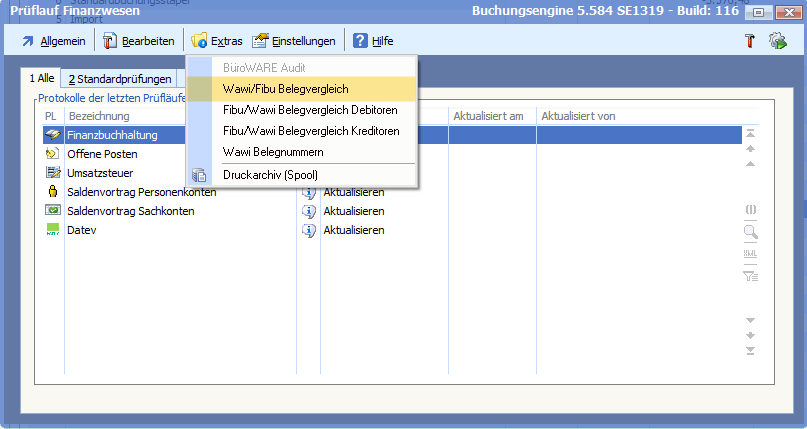Open the Einstellungen menu
The image size is (807, 429).
(294, 41)
